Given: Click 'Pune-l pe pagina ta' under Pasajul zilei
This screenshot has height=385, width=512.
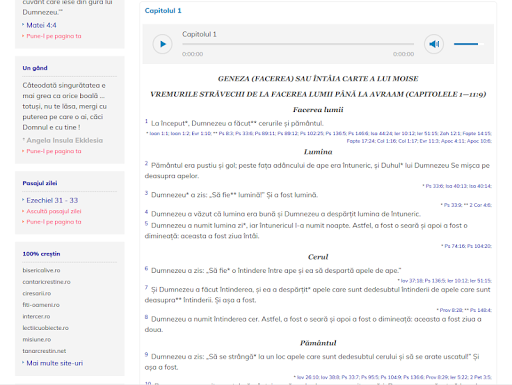Looking at the screenshot, I should pyautogui.click(x=54, y=222).
